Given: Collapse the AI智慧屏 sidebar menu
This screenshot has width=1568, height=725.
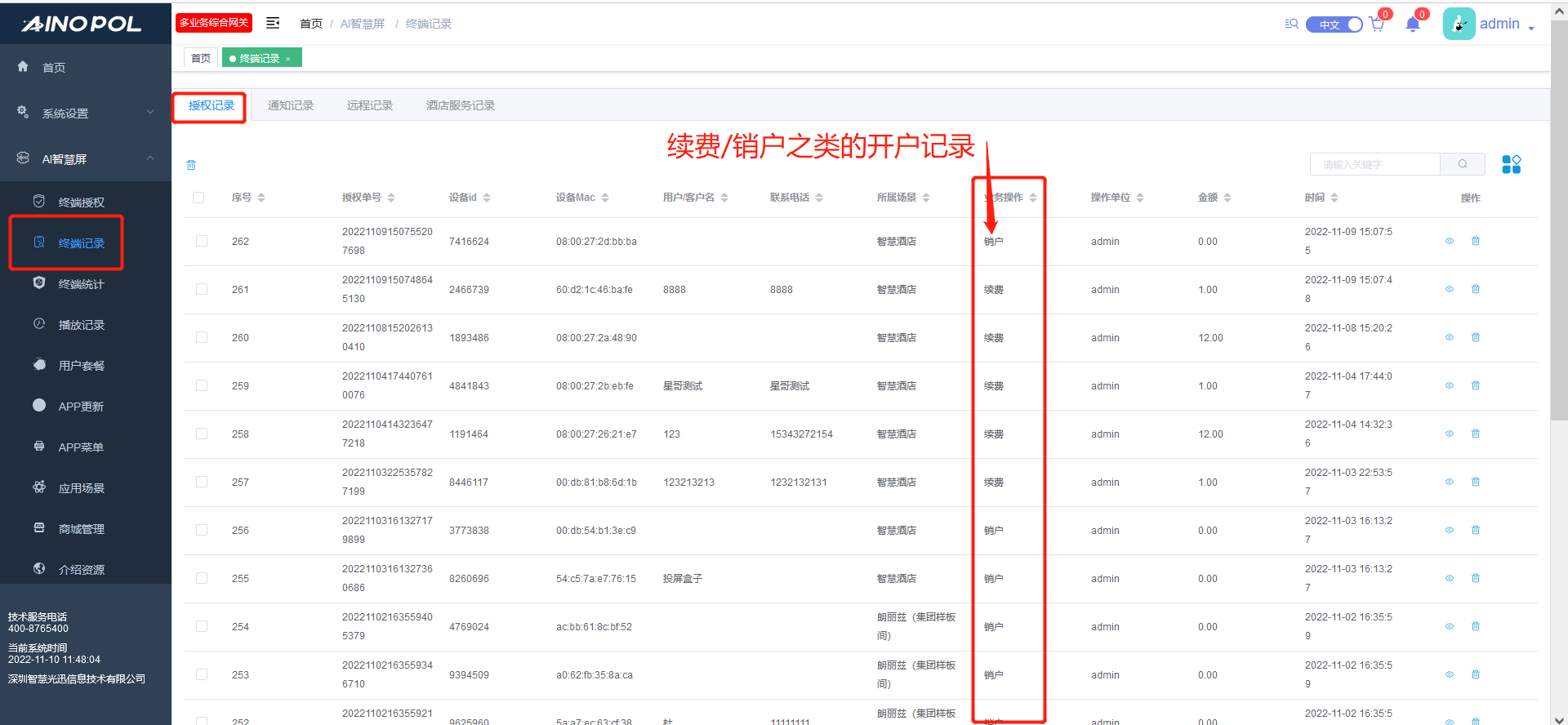Looking at the screenshot, I should coord(86,158).
